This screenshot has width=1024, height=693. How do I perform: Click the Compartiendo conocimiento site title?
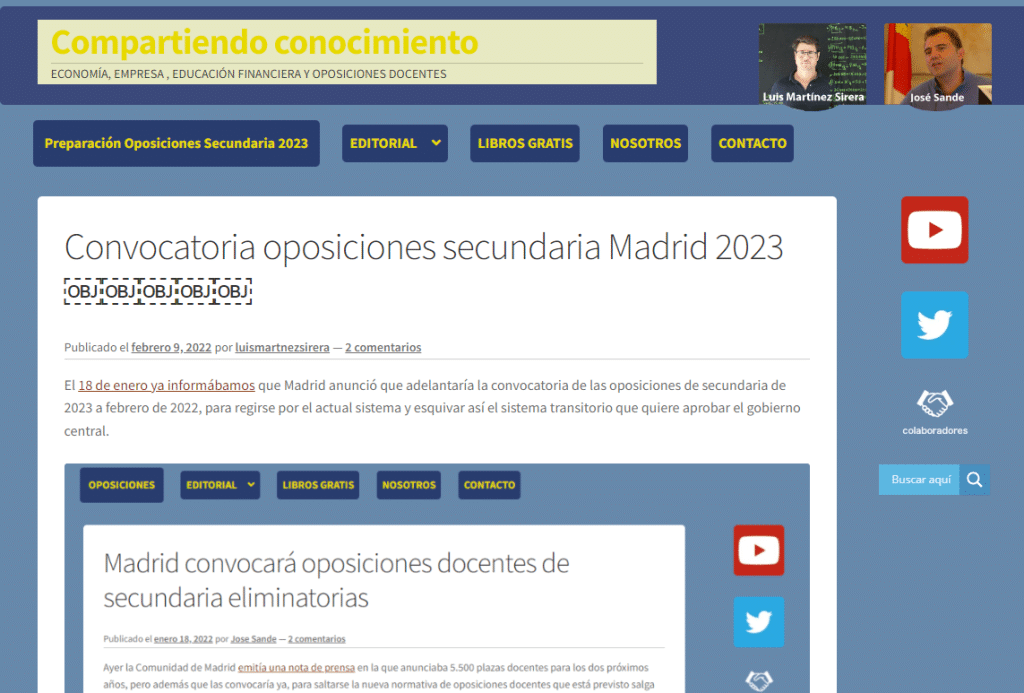(264, 42)
